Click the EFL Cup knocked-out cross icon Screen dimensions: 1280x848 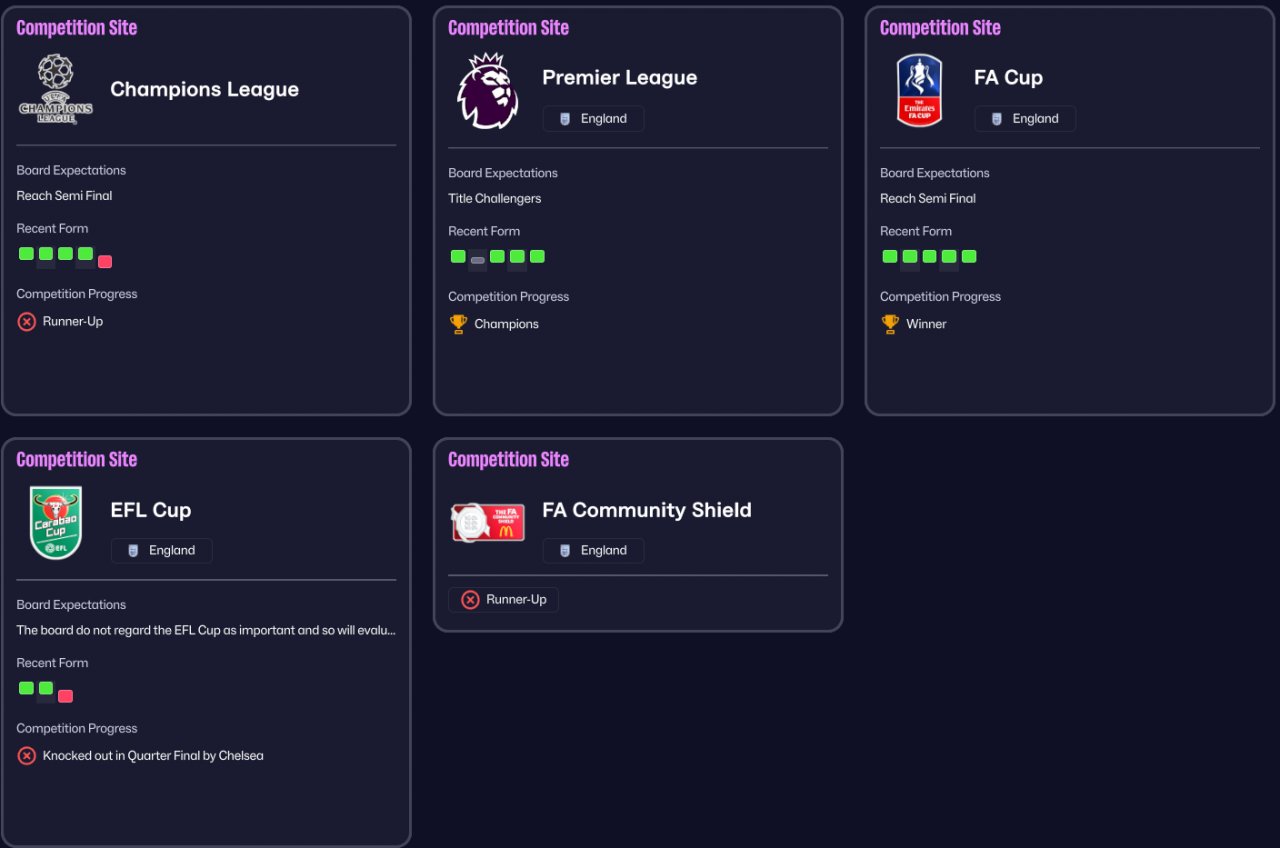[x=27, y=756]
